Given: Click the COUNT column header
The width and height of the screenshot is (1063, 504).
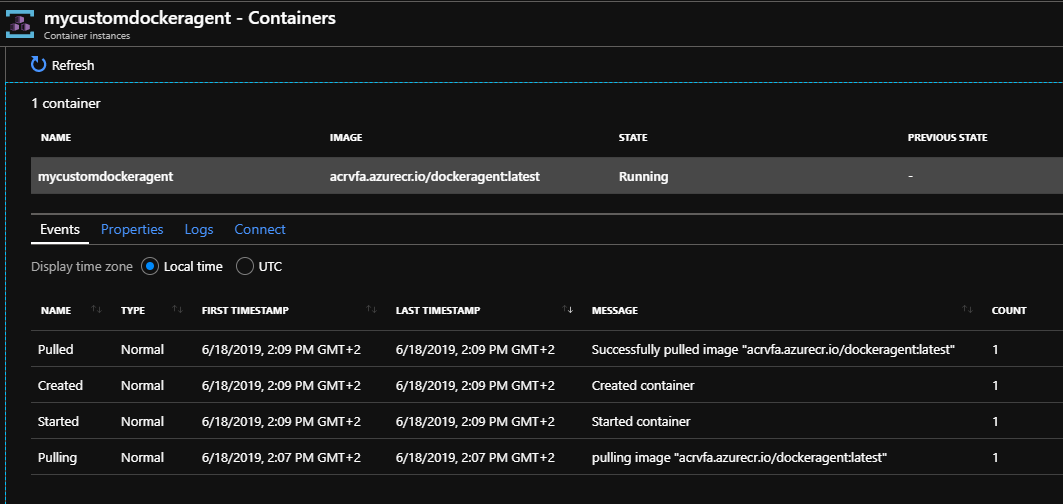Looking at the screenshot, I should click(x=1009, y=311).
